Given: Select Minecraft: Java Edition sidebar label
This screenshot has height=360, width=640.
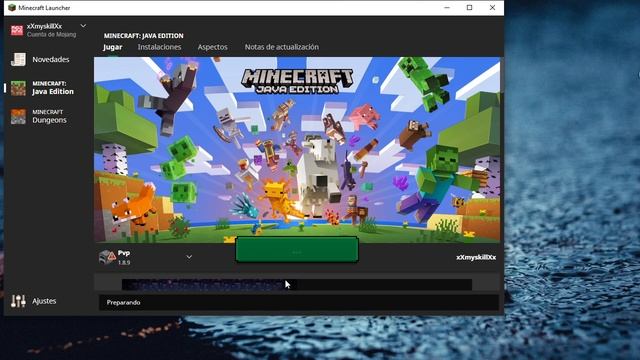Looking at the screenshot, I should pyautogui.click(x=53, y=88).
